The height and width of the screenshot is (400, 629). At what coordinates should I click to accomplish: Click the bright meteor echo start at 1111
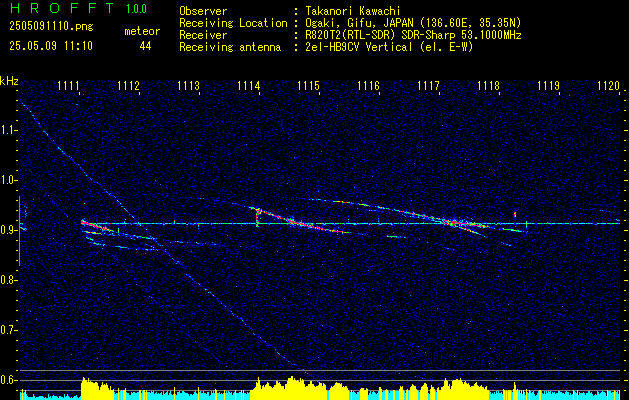coord(84,222)
